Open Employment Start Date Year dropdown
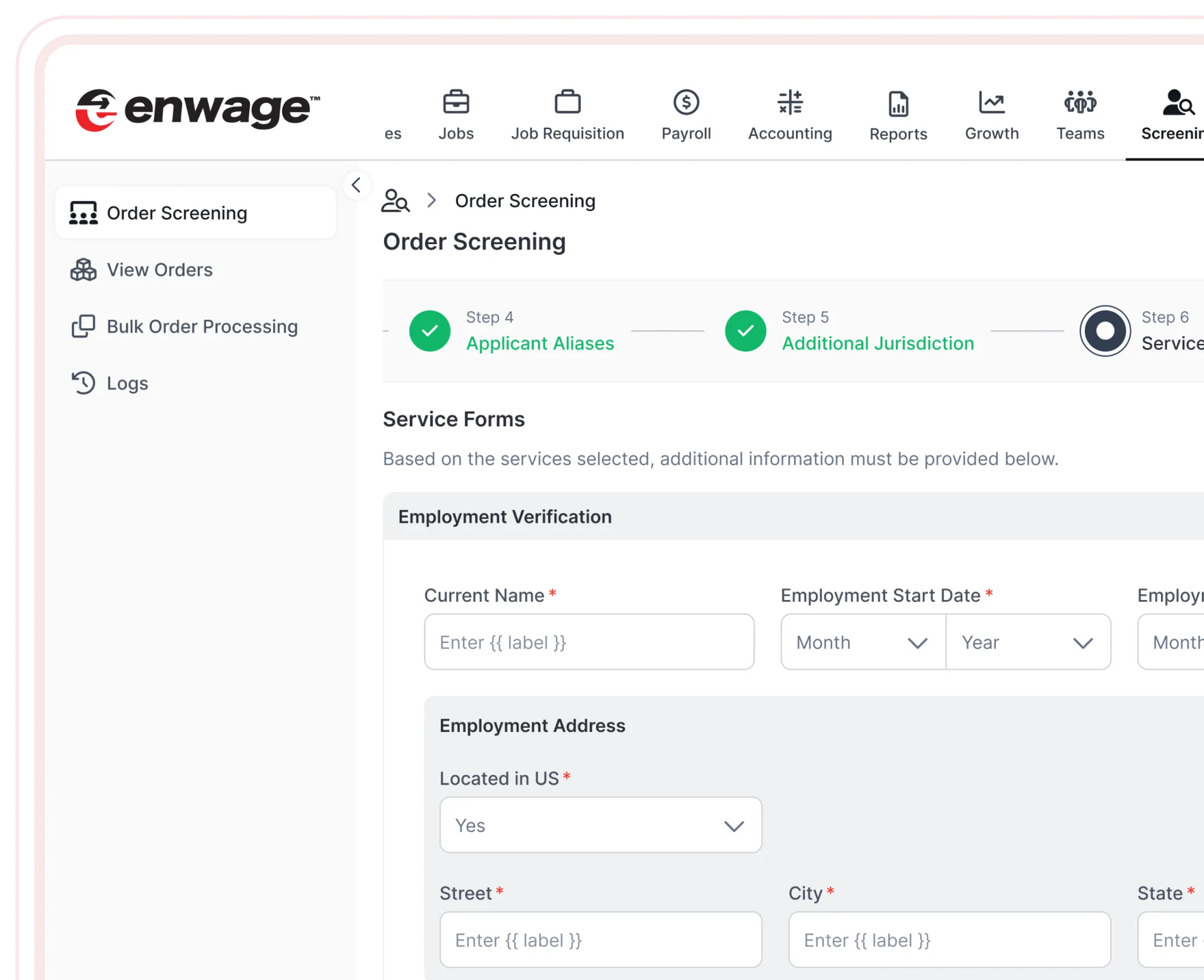1204x980 pixels. pos(1027,642)
